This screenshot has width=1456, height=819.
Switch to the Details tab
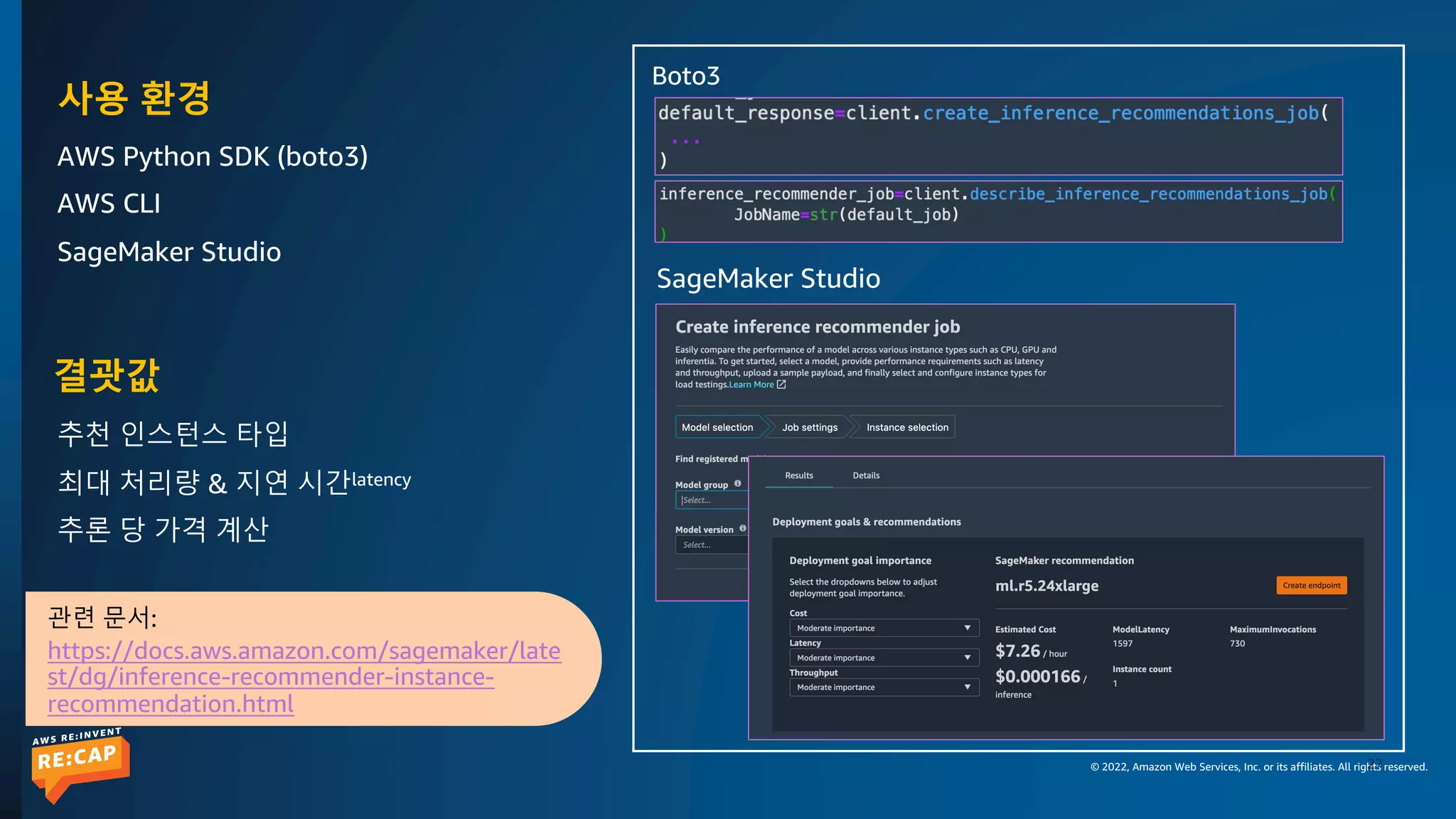pos(866,476)
